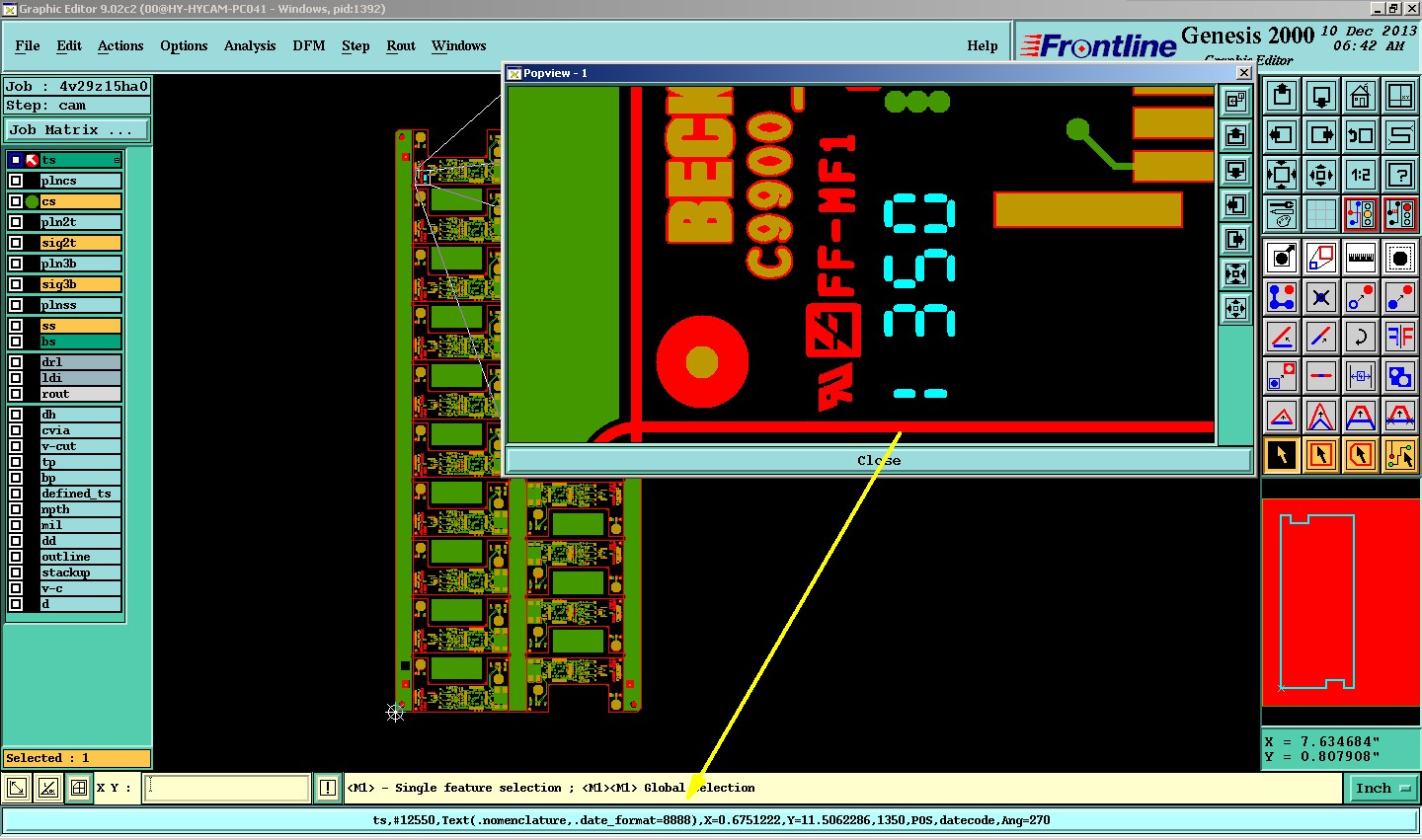Select the rotate curved arrow tool
Image resolution: width=1422 pixels, height=840 pixels.
[x=1361, y=337]
